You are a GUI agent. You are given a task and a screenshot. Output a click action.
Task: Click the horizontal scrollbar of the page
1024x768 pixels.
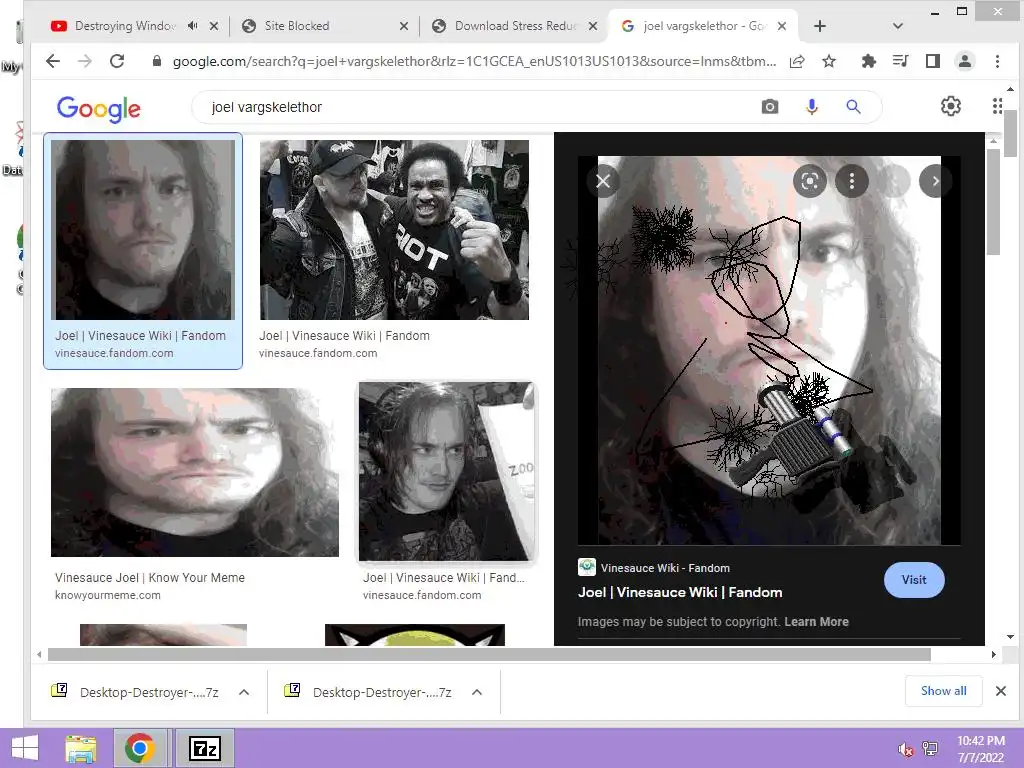pyautogui.click(x=489, y=654)
